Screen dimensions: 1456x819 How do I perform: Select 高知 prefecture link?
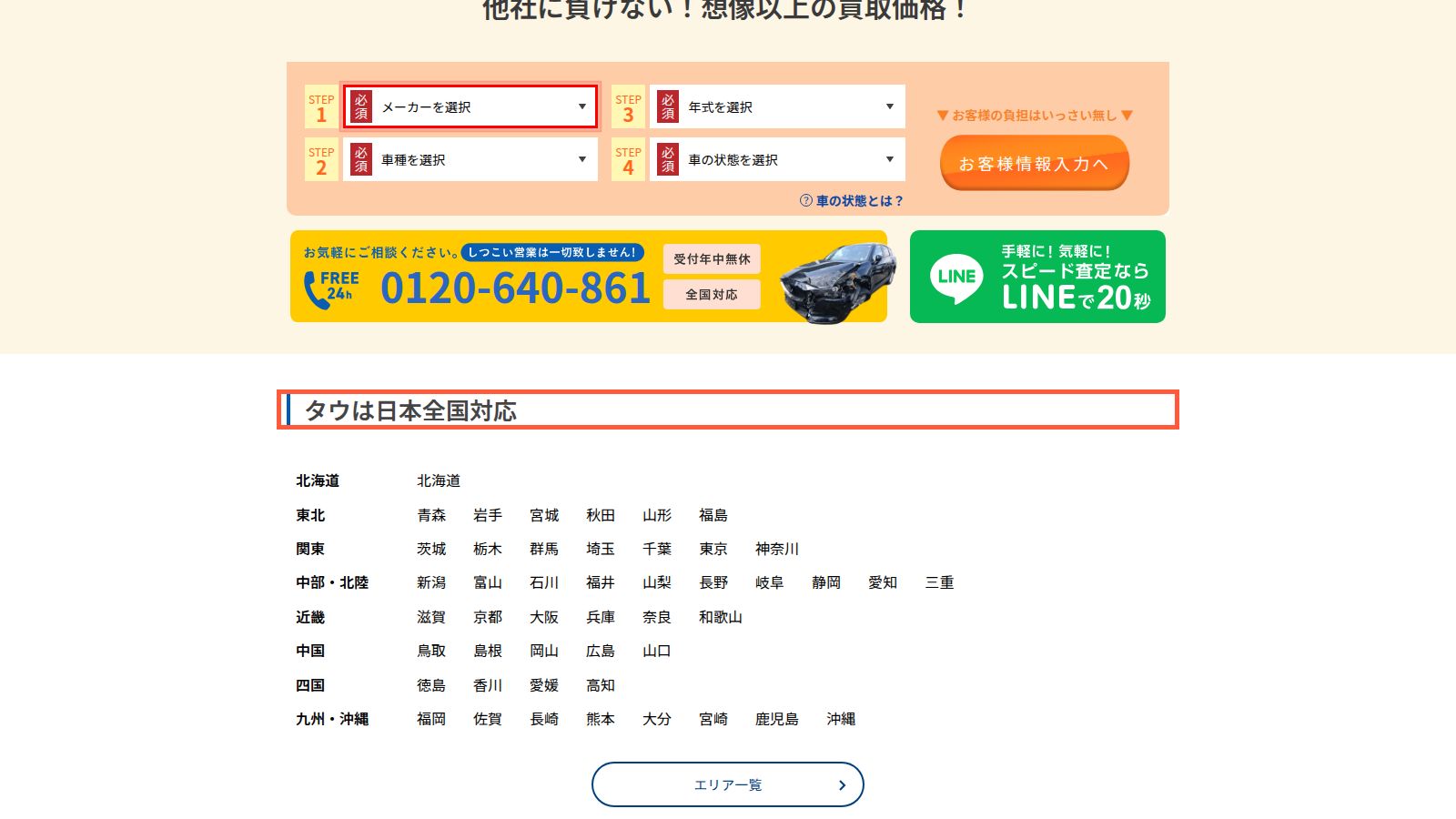pos(601,685)
